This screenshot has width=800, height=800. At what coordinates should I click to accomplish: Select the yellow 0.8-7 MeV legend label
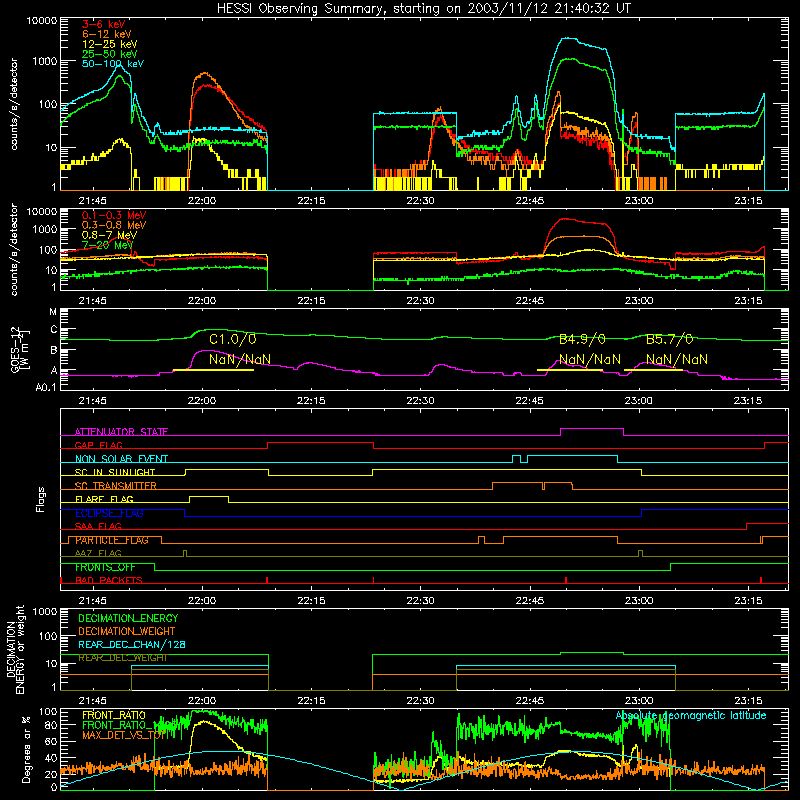coord(110,235)
